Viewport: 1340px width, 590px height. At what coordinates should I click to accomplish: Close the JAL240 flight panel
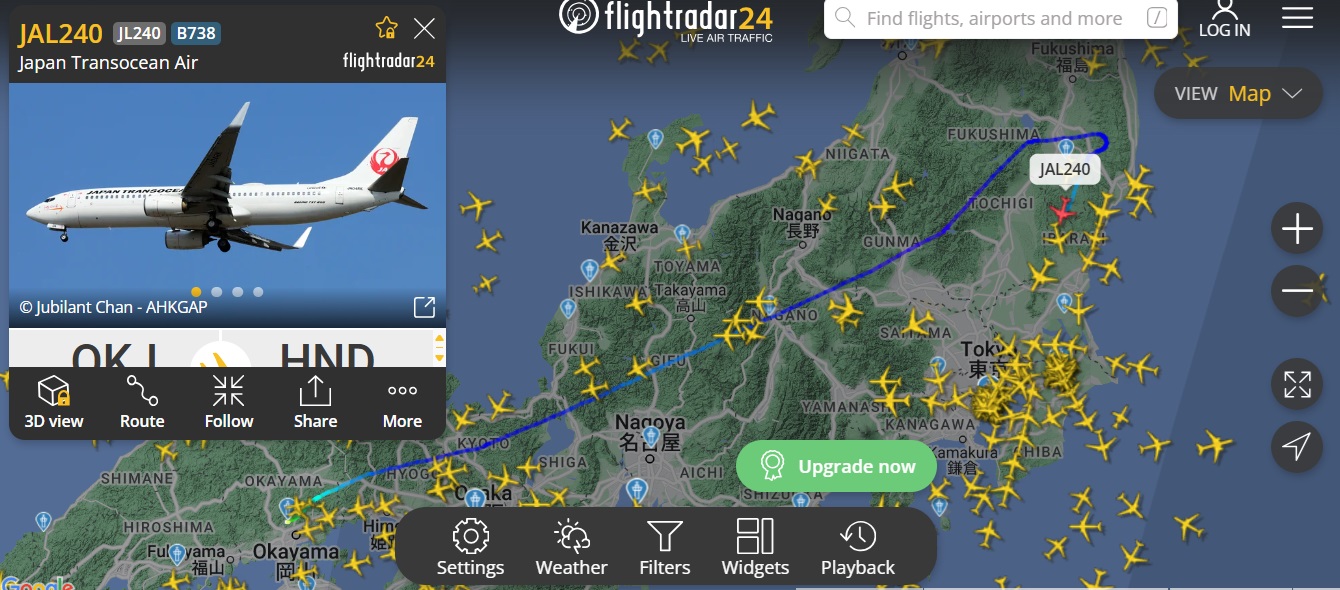point(424,28)
